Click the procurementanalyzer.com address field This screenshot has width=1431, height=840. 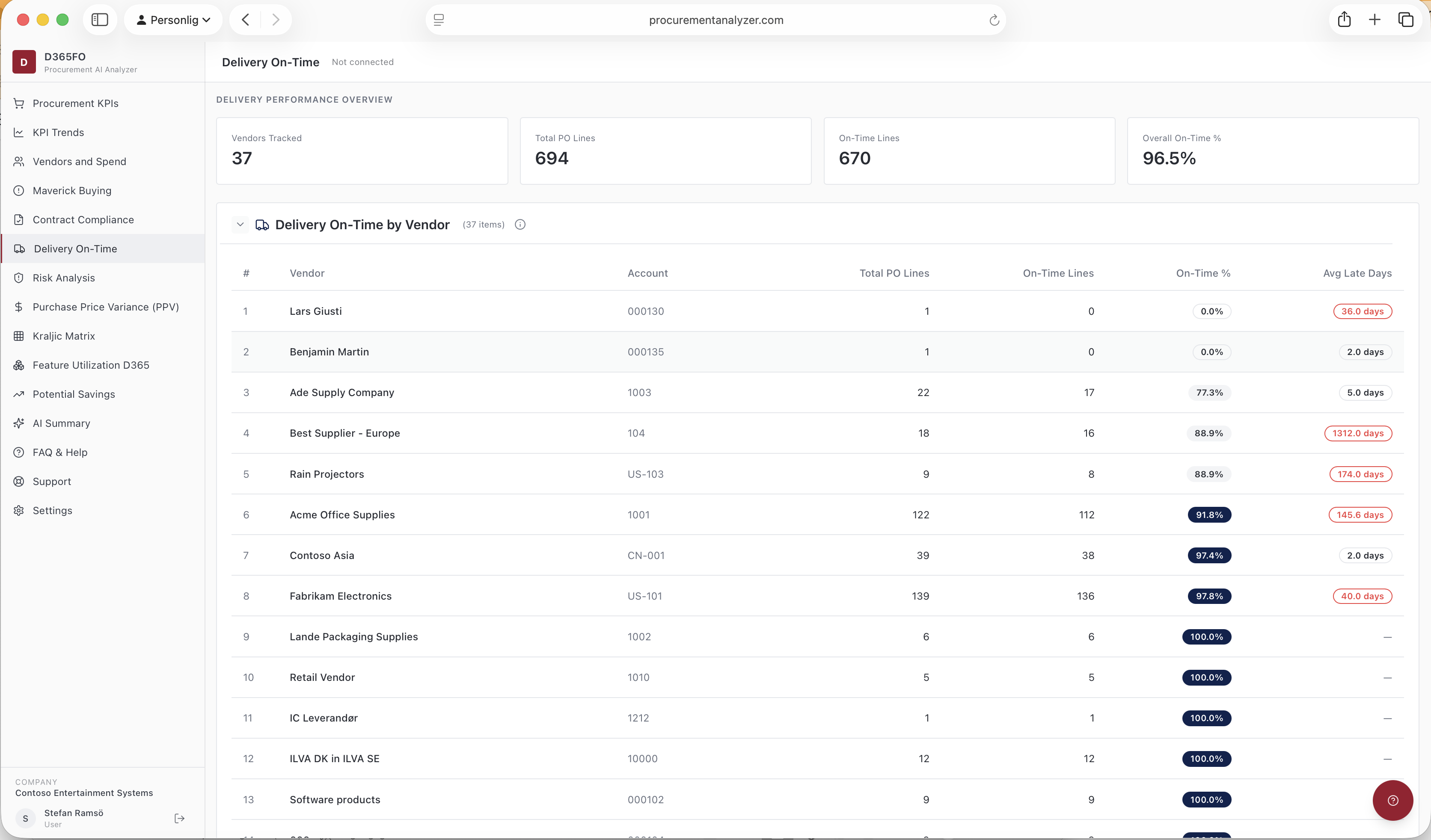click(x=715, y=20)
